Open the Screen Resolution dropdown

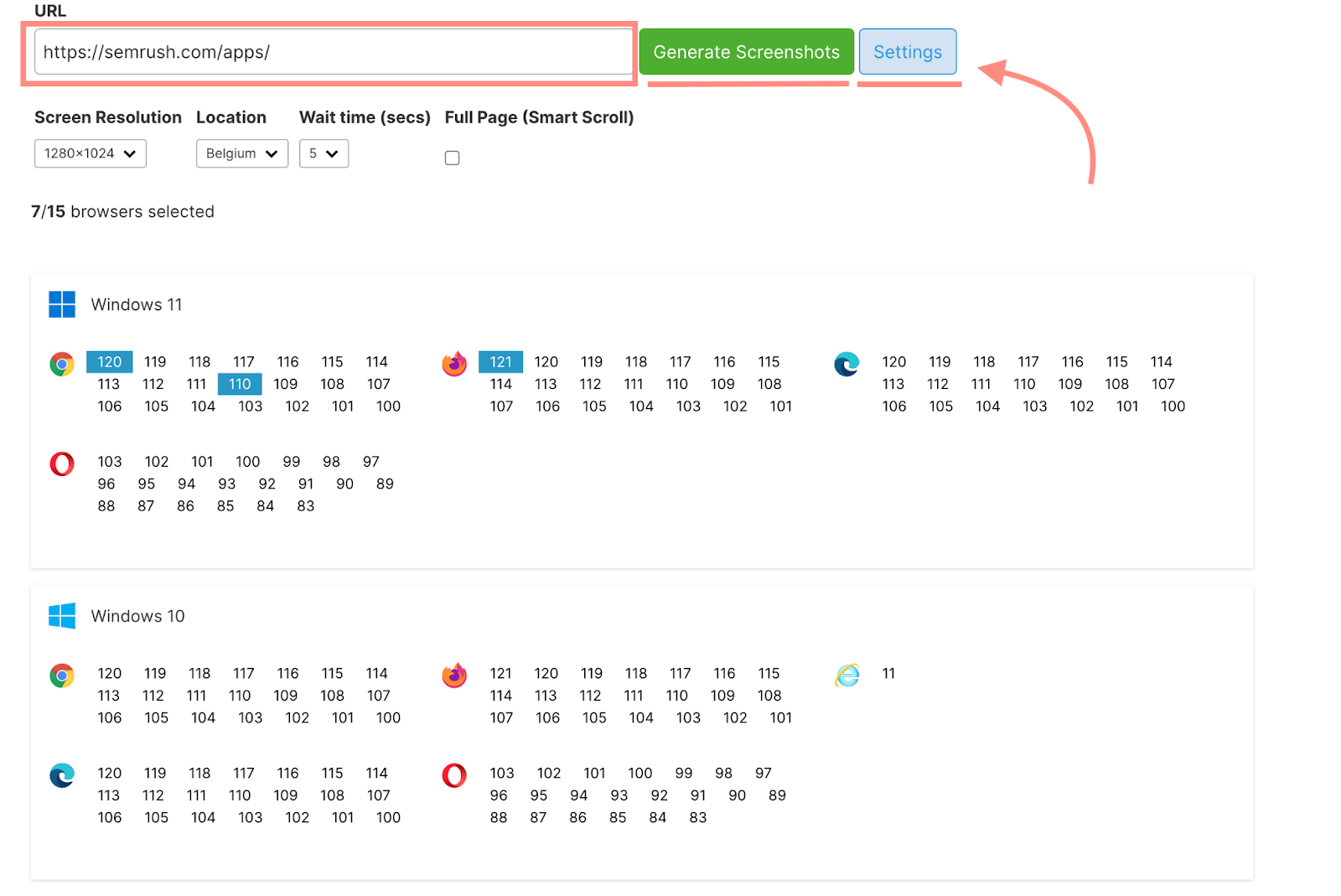point(91,153)
